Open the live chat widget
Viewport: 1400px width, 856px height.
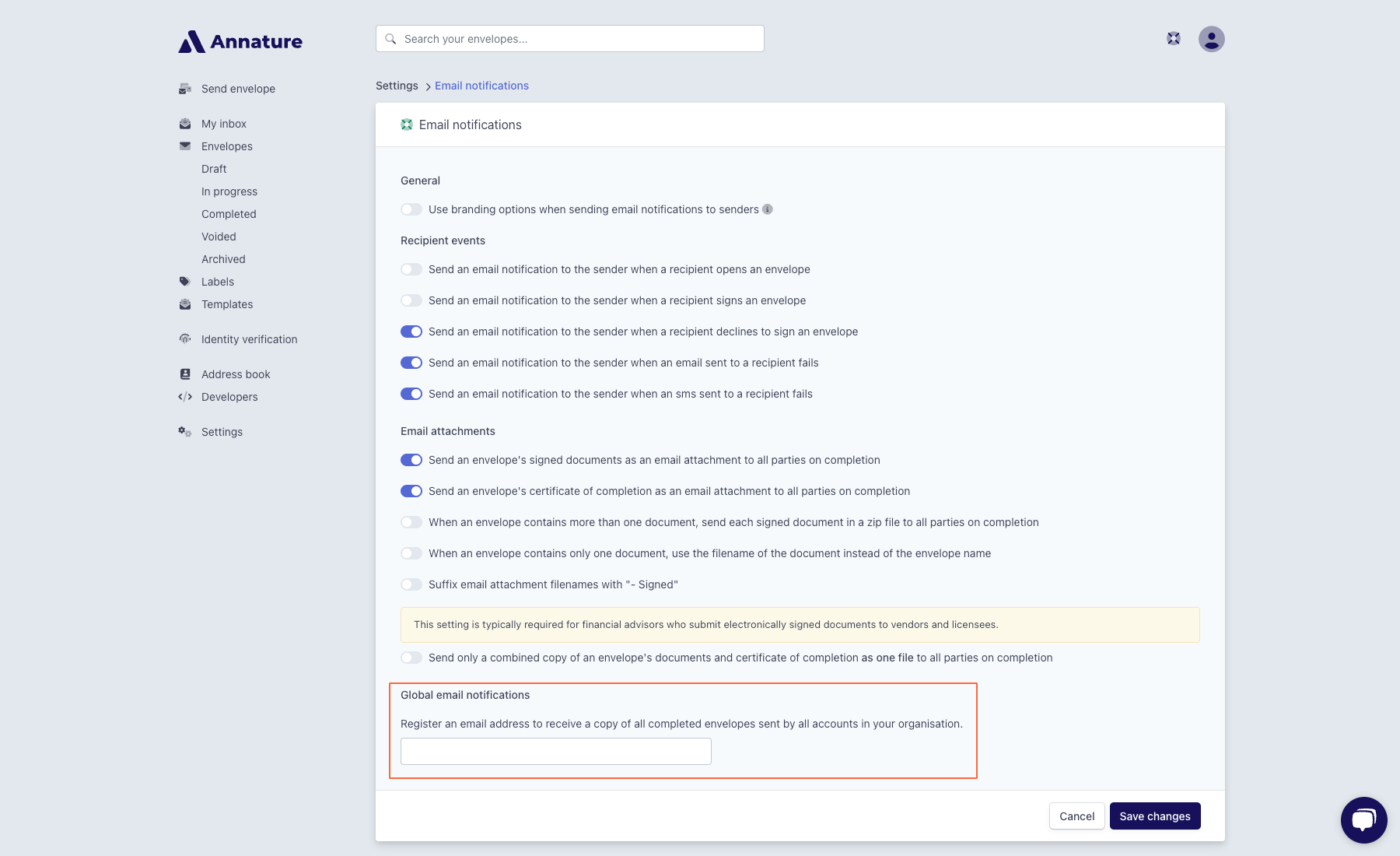[x=1363, y=819]
